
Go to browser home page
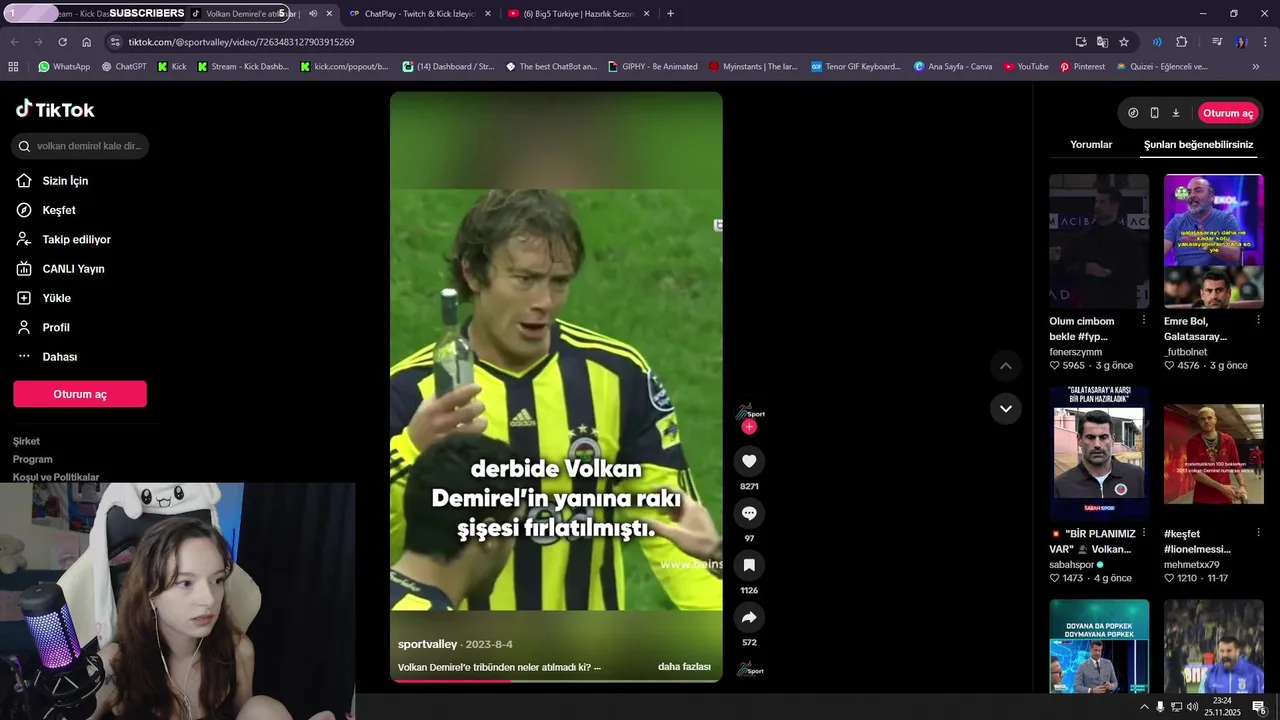86,42
